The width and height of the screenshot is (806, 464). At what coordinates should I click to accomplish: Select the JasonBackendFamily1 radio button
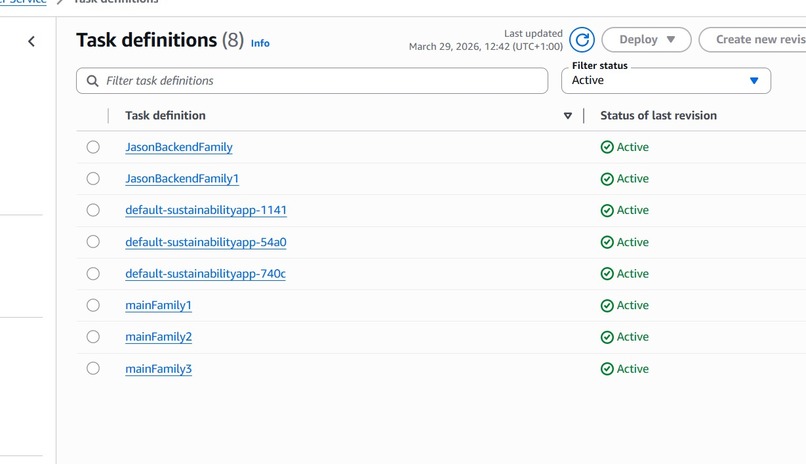pyautogui.click(x=93, y=178)
